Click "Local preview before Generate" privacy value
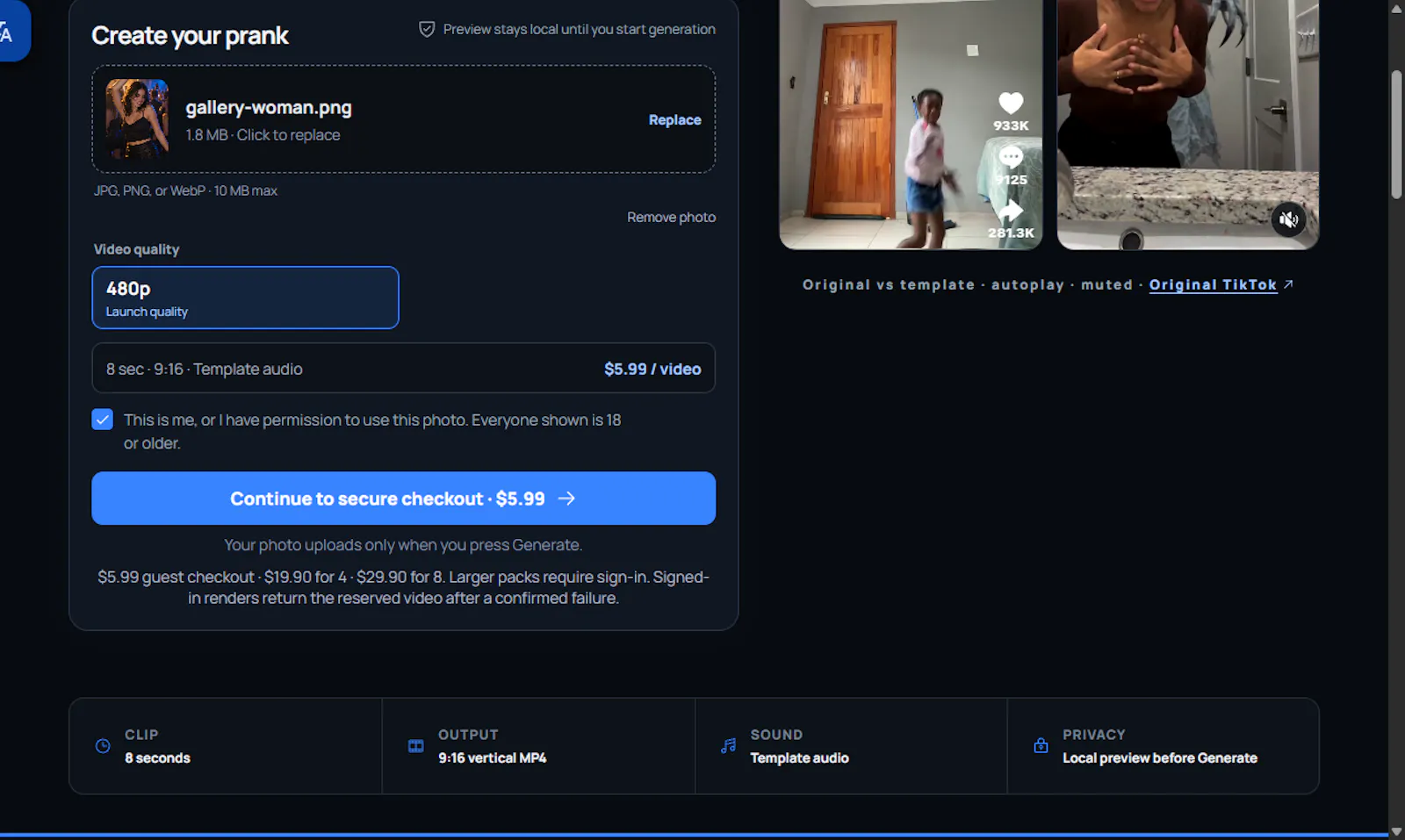 [1160, 757]
